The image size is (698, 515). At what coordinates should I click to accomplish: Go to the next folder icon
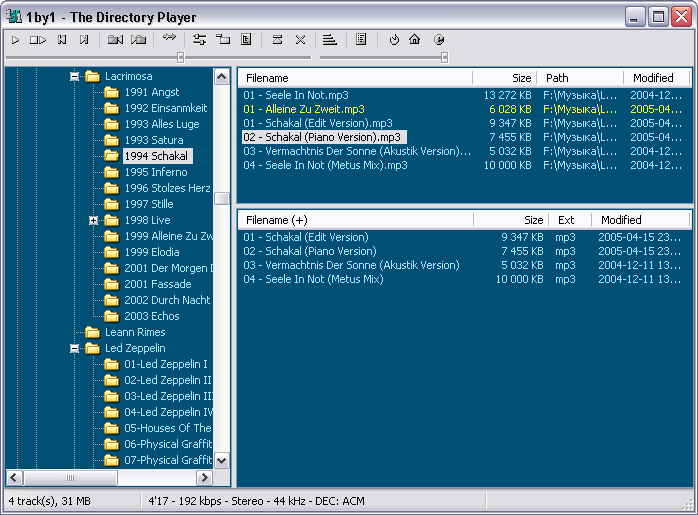pyautogui.click(x=138, y=40)
